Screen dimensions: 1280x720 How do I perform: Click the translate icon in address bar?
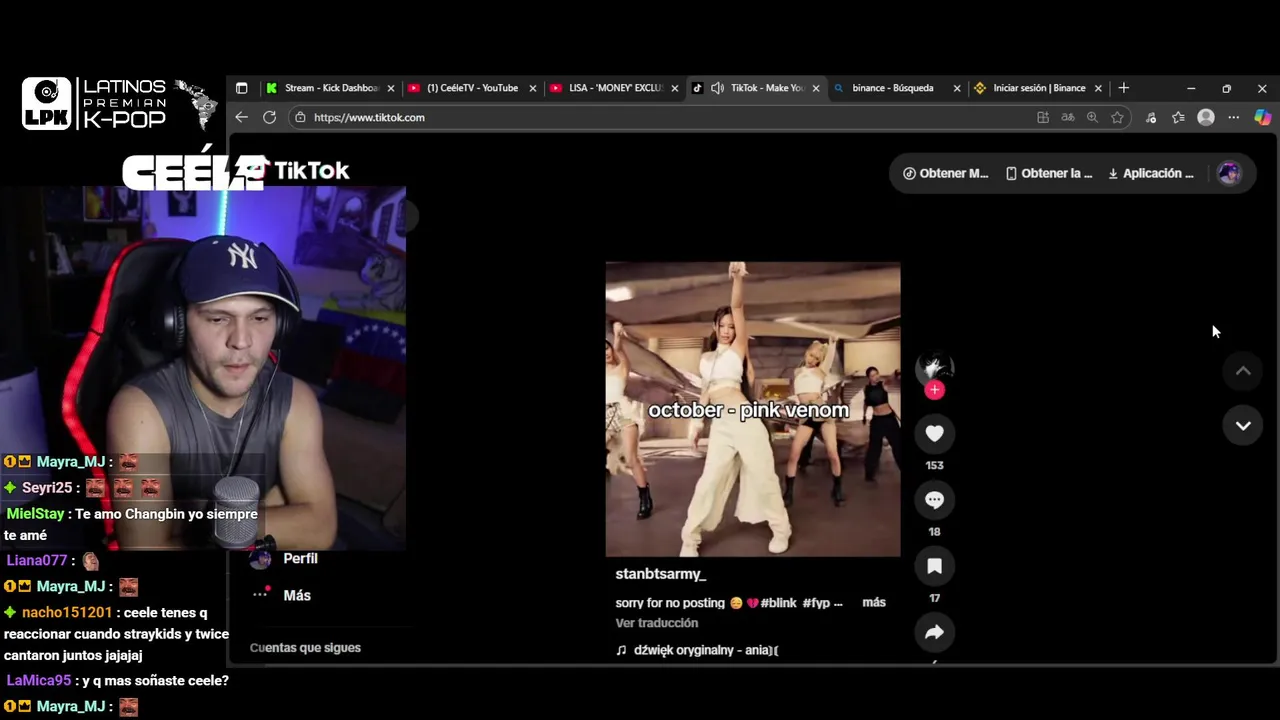click(x=1067, y=117)
